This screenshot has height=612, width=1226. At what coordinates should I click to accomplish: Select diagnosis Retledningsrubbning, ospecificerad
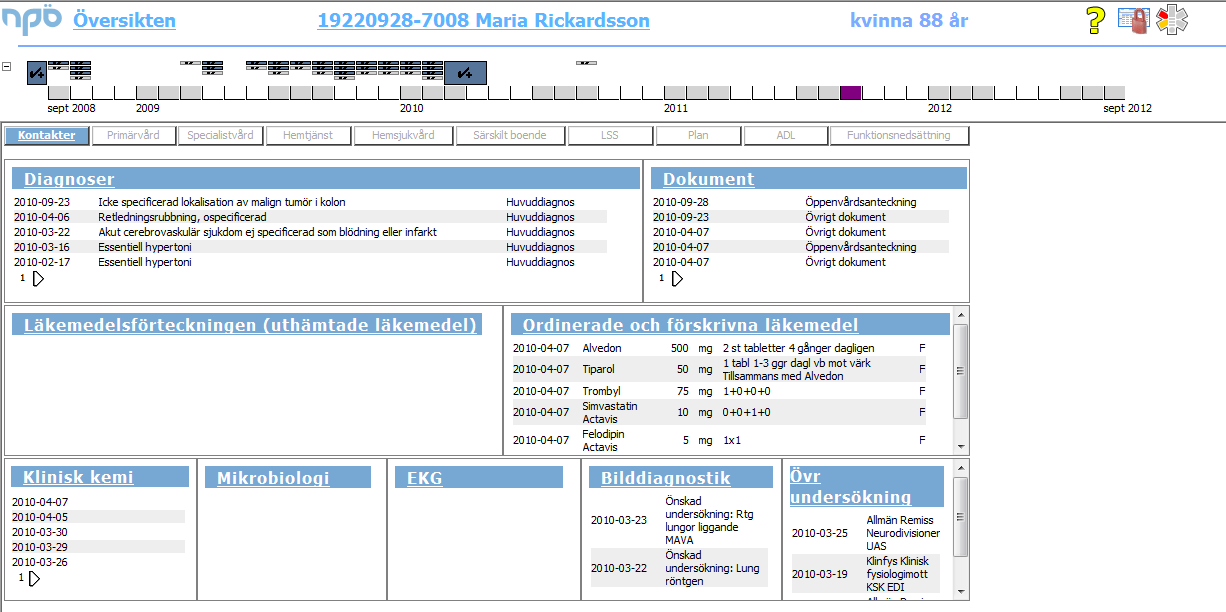309,217
